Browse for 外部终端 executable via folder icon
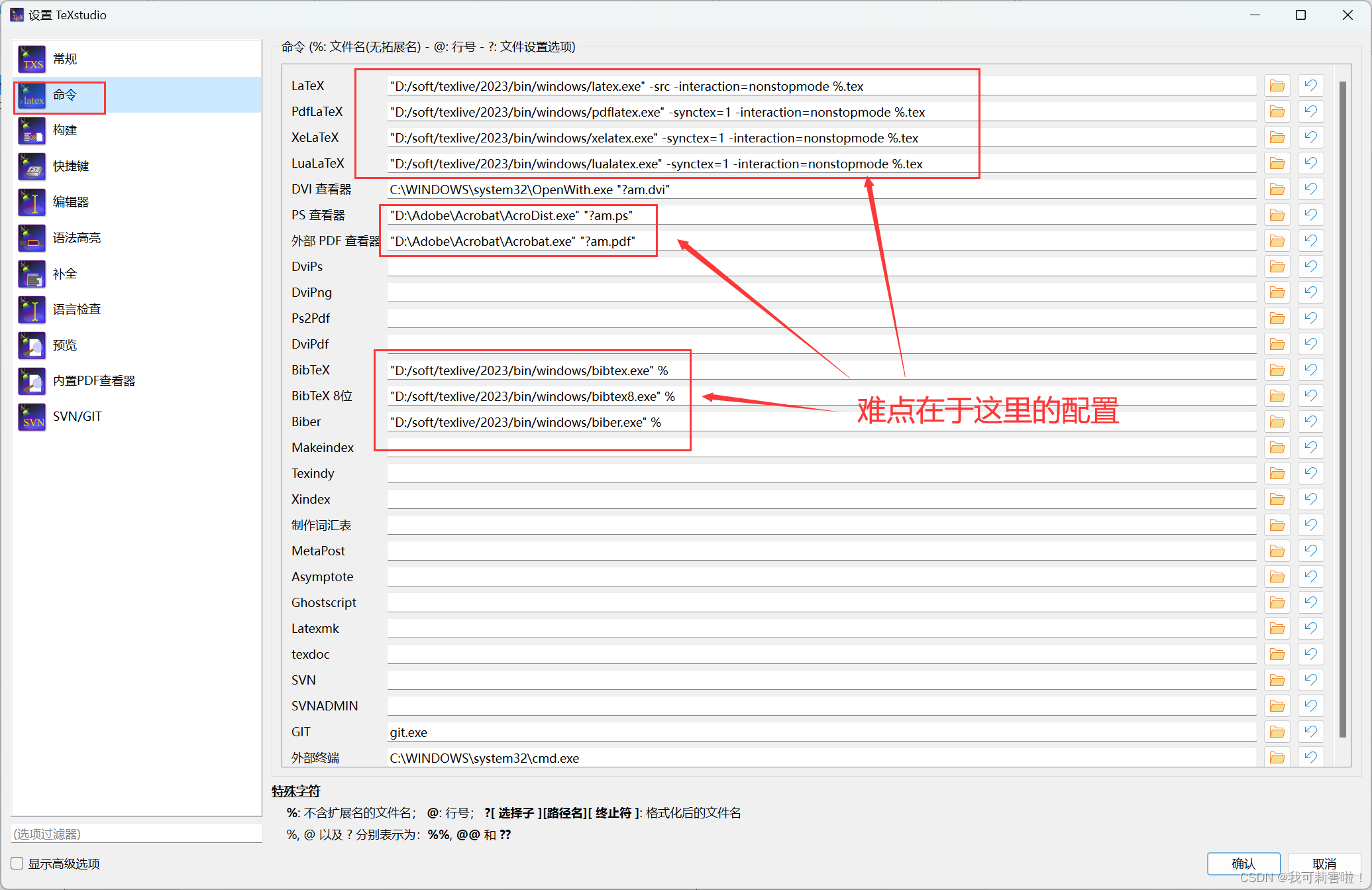Image resolution: width=1372 pixels, height=890 pixels. pyautogui.click(x=1277, y=757)
